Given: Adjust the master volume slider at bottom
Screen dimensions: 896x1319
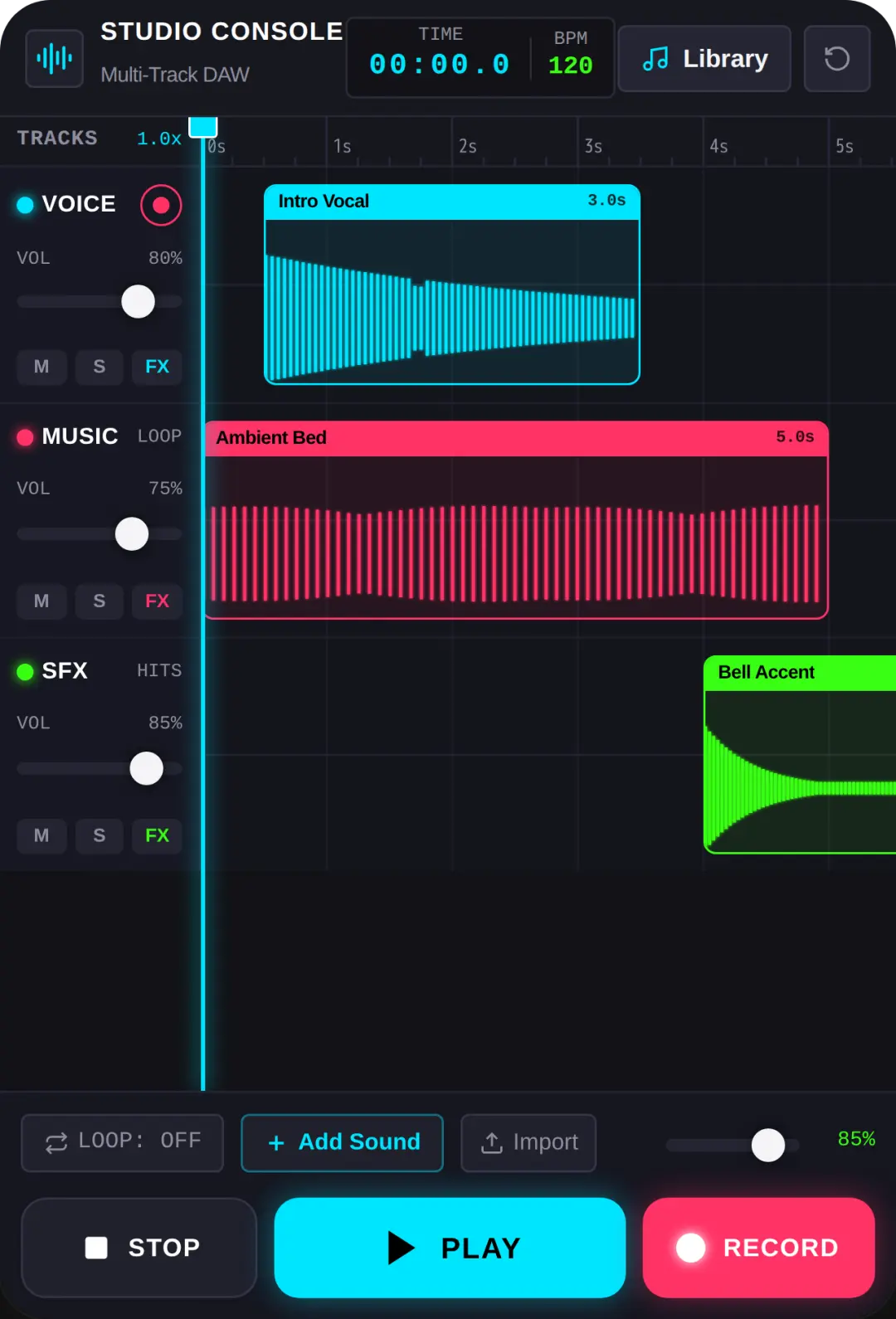Looking at the screenshot, I should coord(768,1146).
